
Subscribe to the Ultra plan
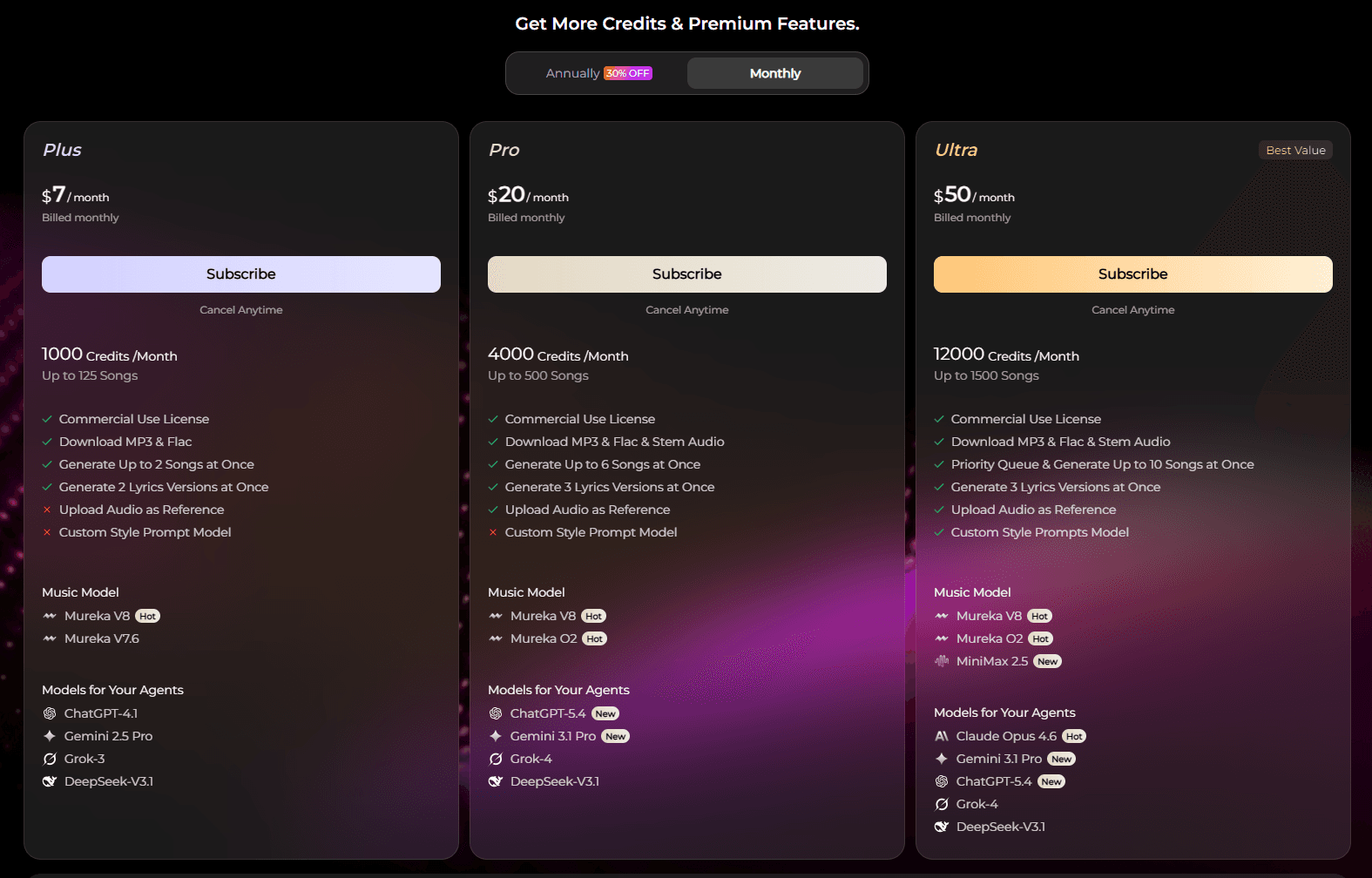1132,274
